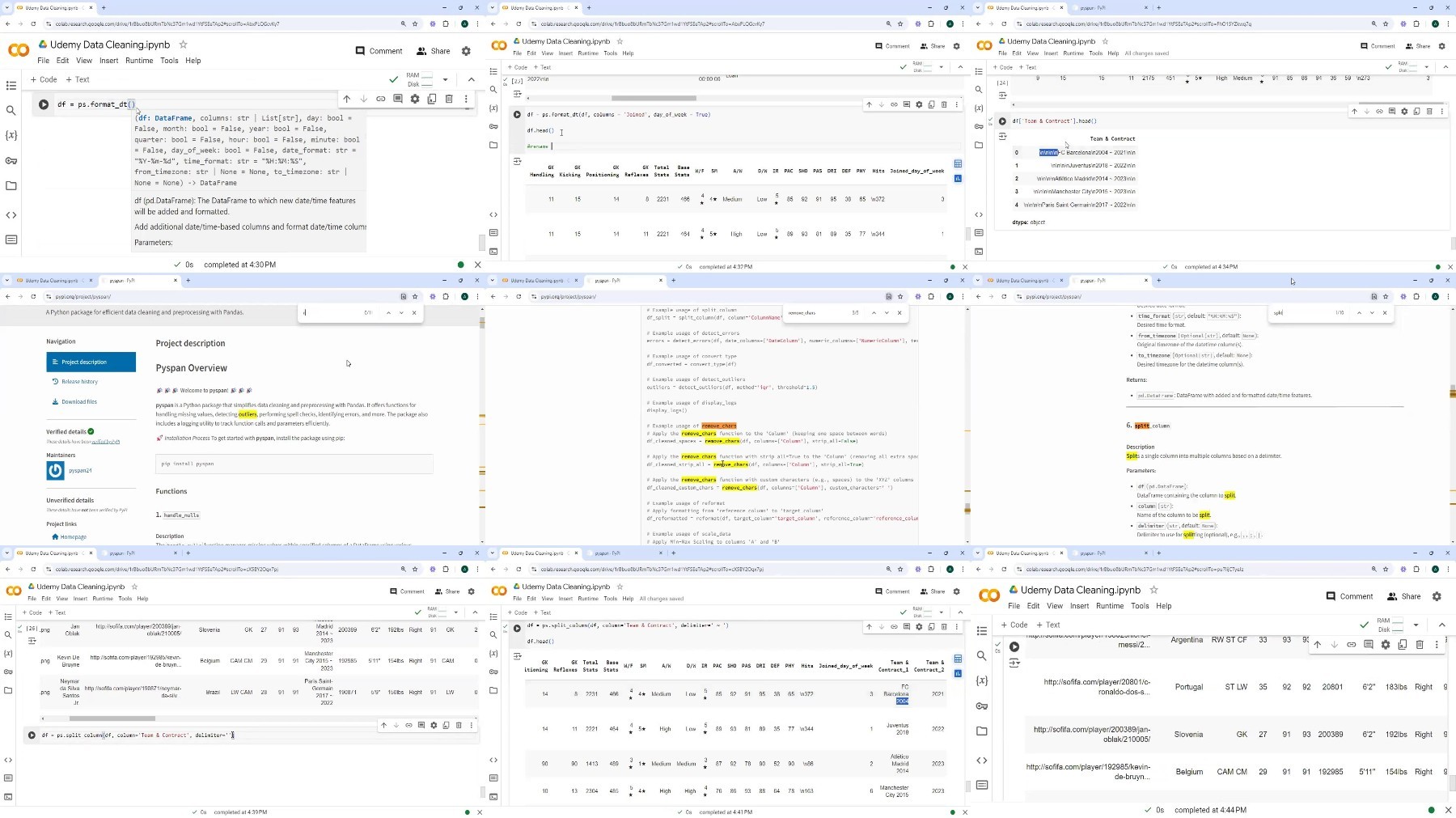Open Table of contents in 4:30 PM Colab window

[11, 85]
